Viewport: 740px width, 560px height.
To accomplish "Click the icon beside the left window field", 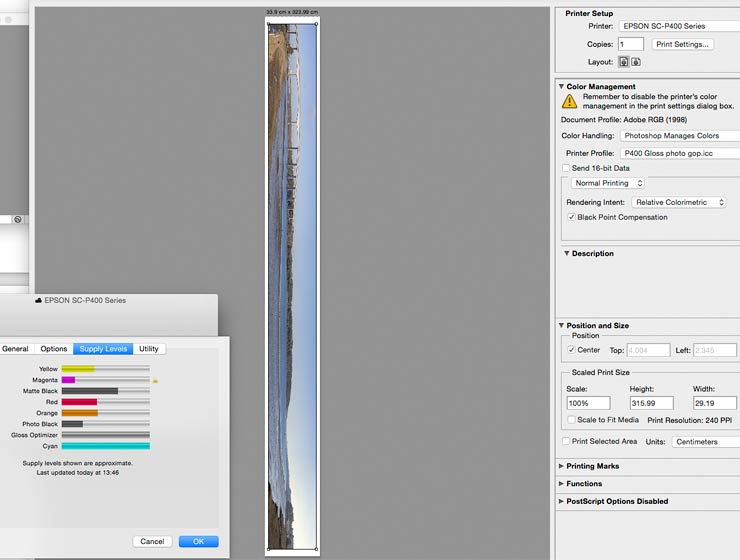I will [x=17, y=219].
